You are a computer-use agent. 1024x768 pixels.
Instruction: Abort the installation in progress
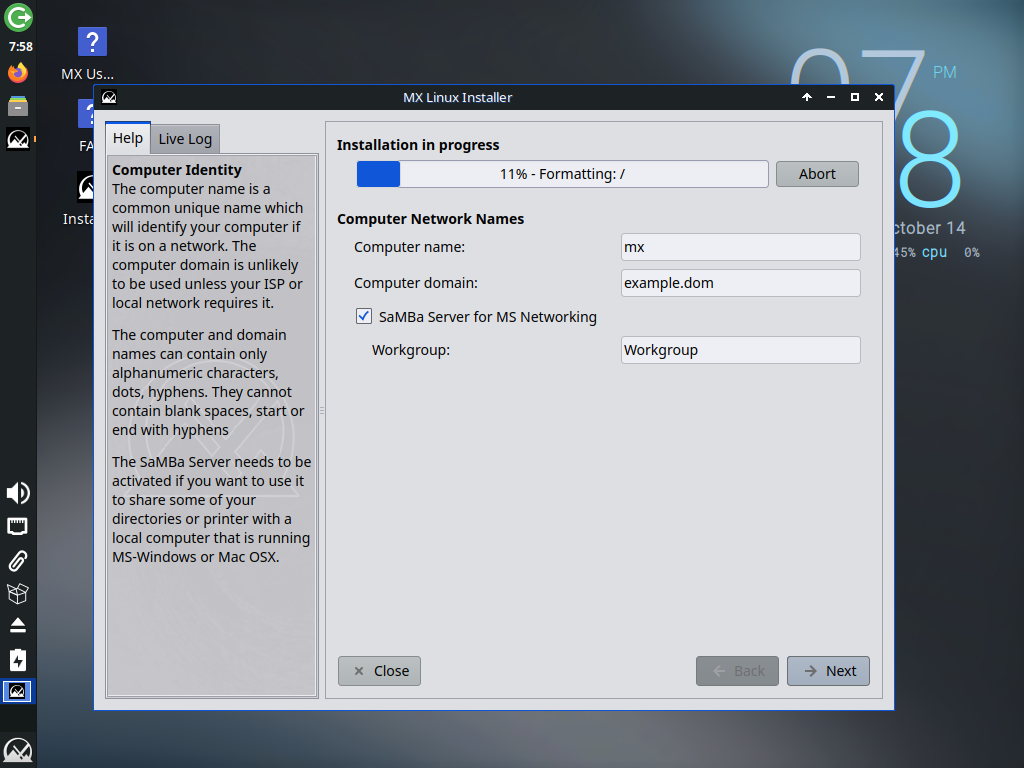pyautogui.click(x=817, y=174)
